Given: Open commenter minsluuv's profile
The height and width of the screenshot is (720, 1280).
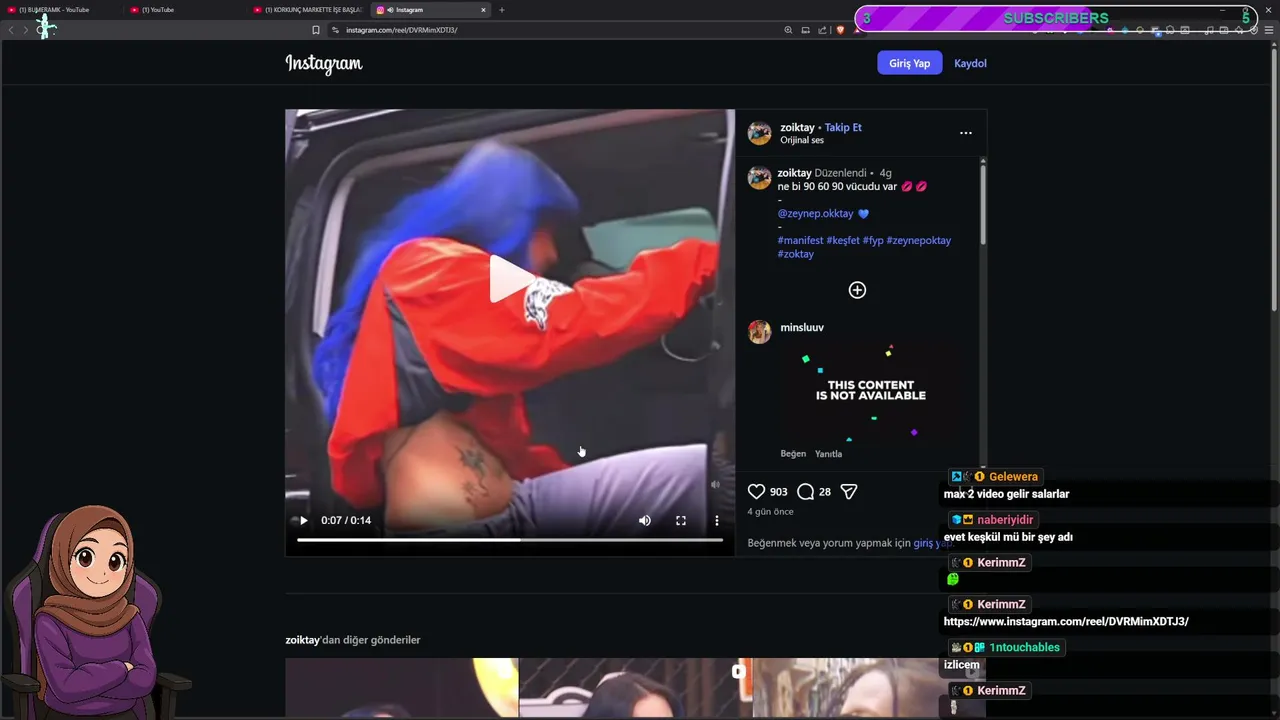Looking at the screenshot, I should coord(802,327).
